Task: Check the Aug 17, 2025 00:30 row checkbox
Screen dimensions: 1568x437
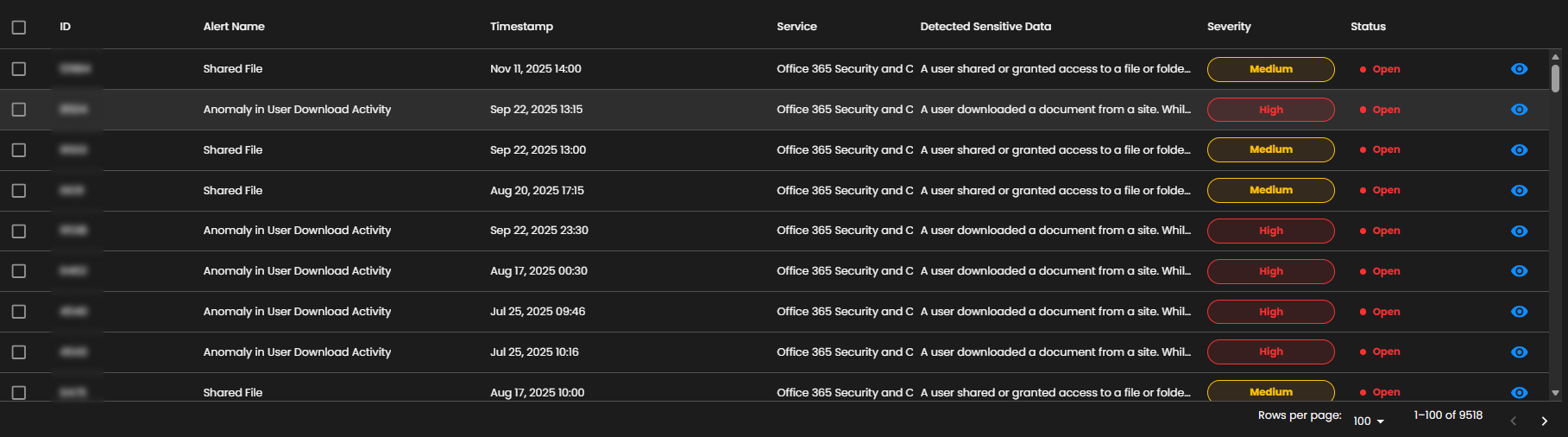Action: point(19,271)
